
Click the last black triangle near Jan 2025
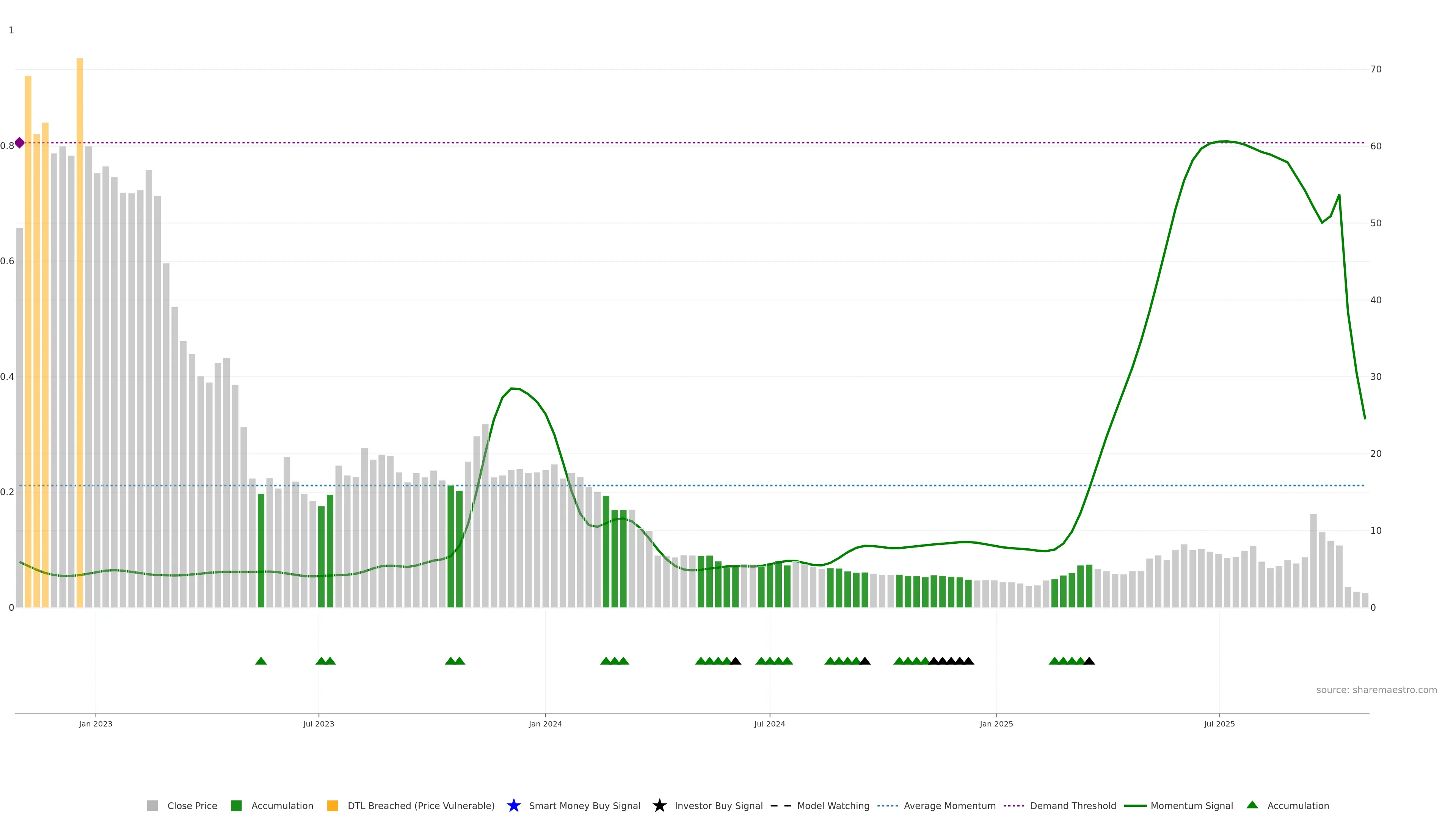(968, 661)
